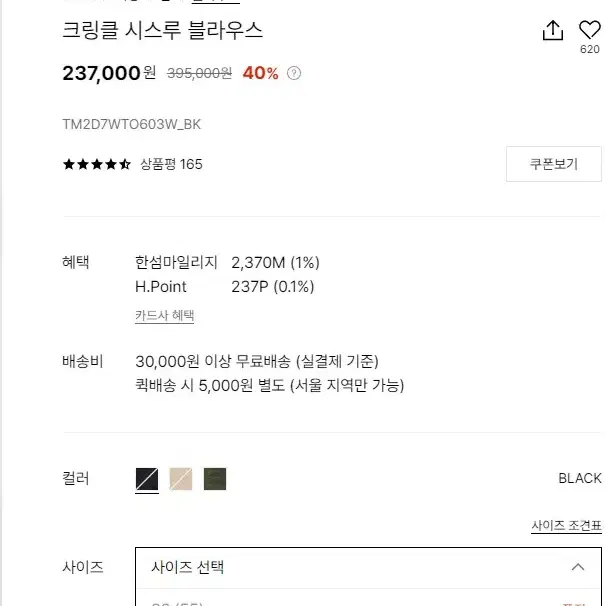The width and height of the screenshot is (606, 606).
Task: Click the 620 likes count
Action: tap(590, 49)
